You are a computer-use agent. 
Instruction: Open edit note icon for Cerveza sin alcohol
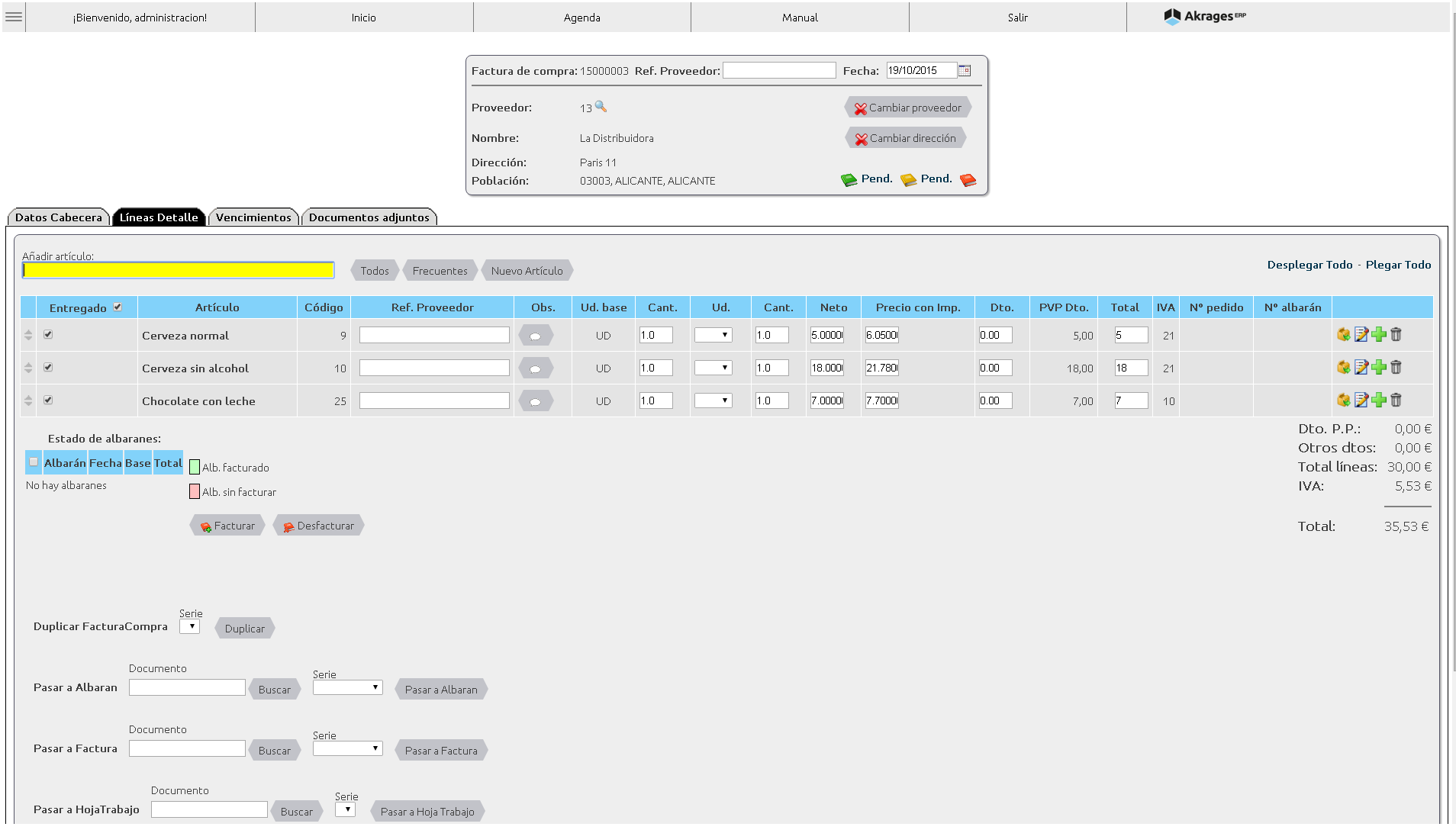[1361, 368]
